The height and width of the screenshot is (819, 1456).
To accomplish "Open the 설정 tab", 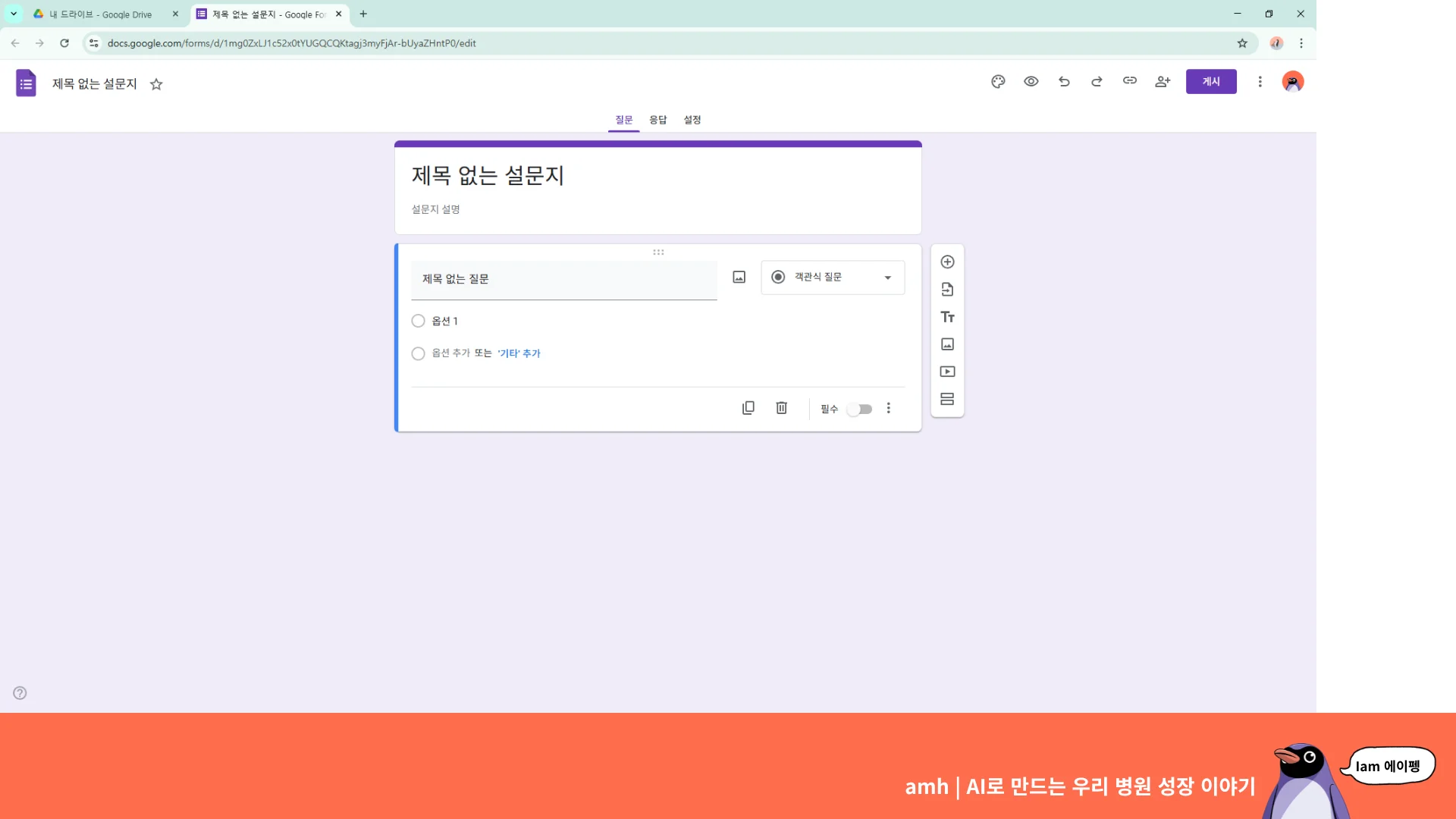I will click(691, 119).
